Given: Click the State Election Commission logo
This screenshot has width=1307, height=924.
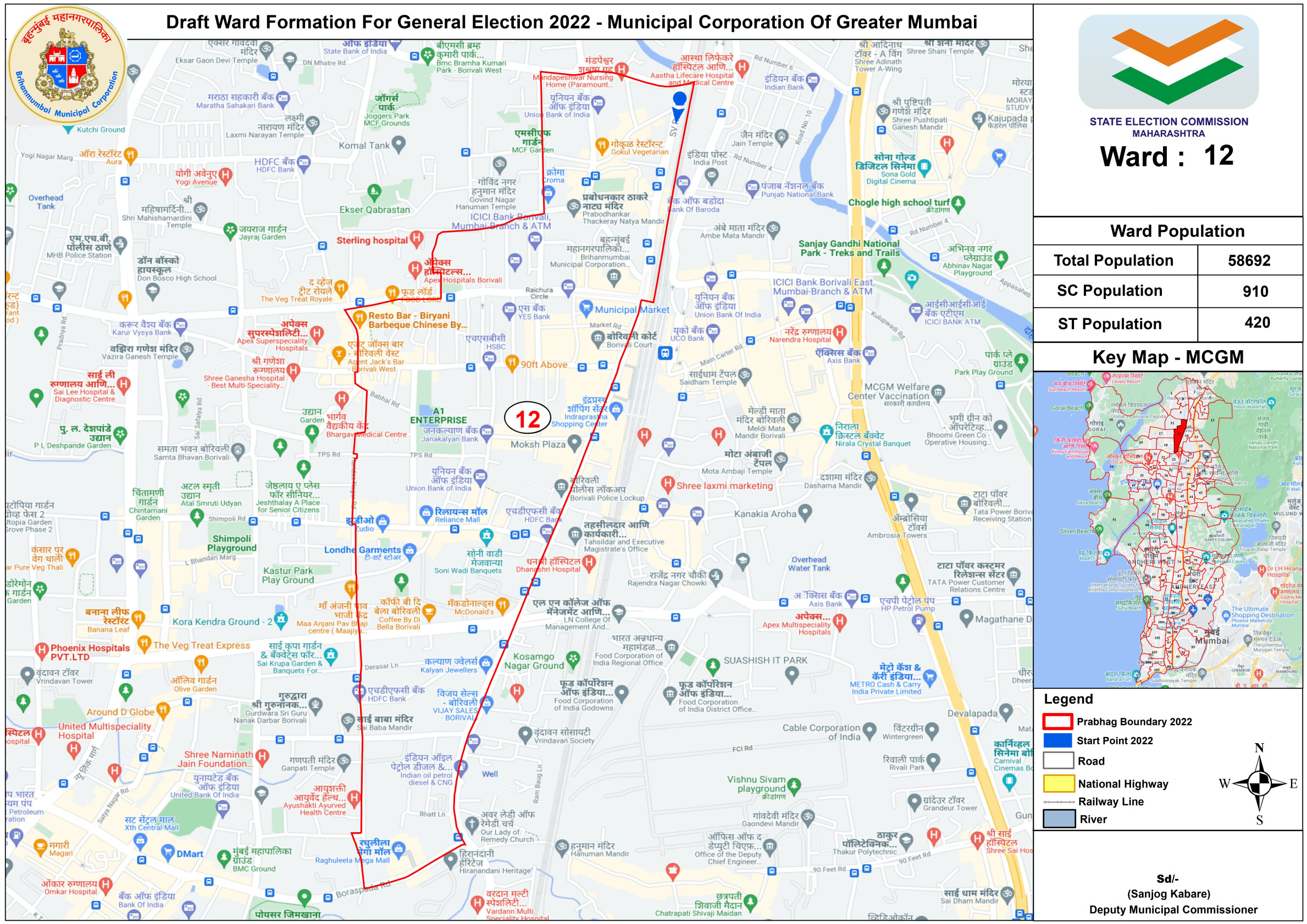Looking at the screenshot, I should [1168, 62].
